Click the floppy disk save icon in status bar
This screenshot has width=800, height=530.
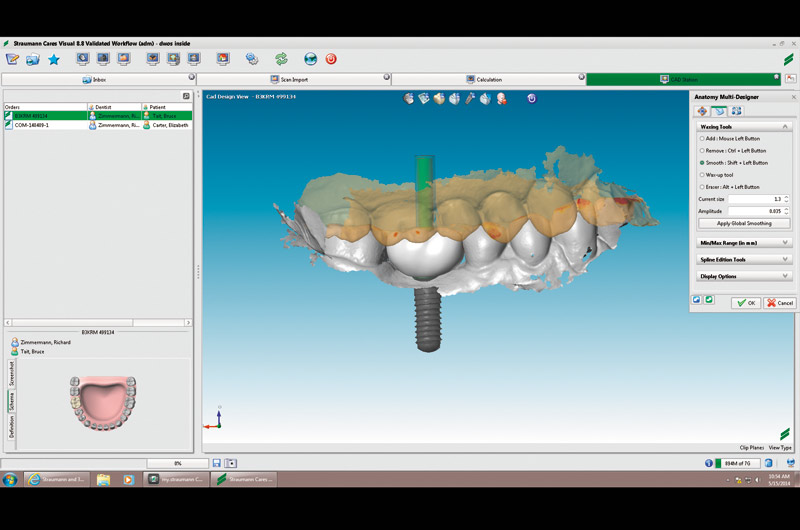click(217, 463)
